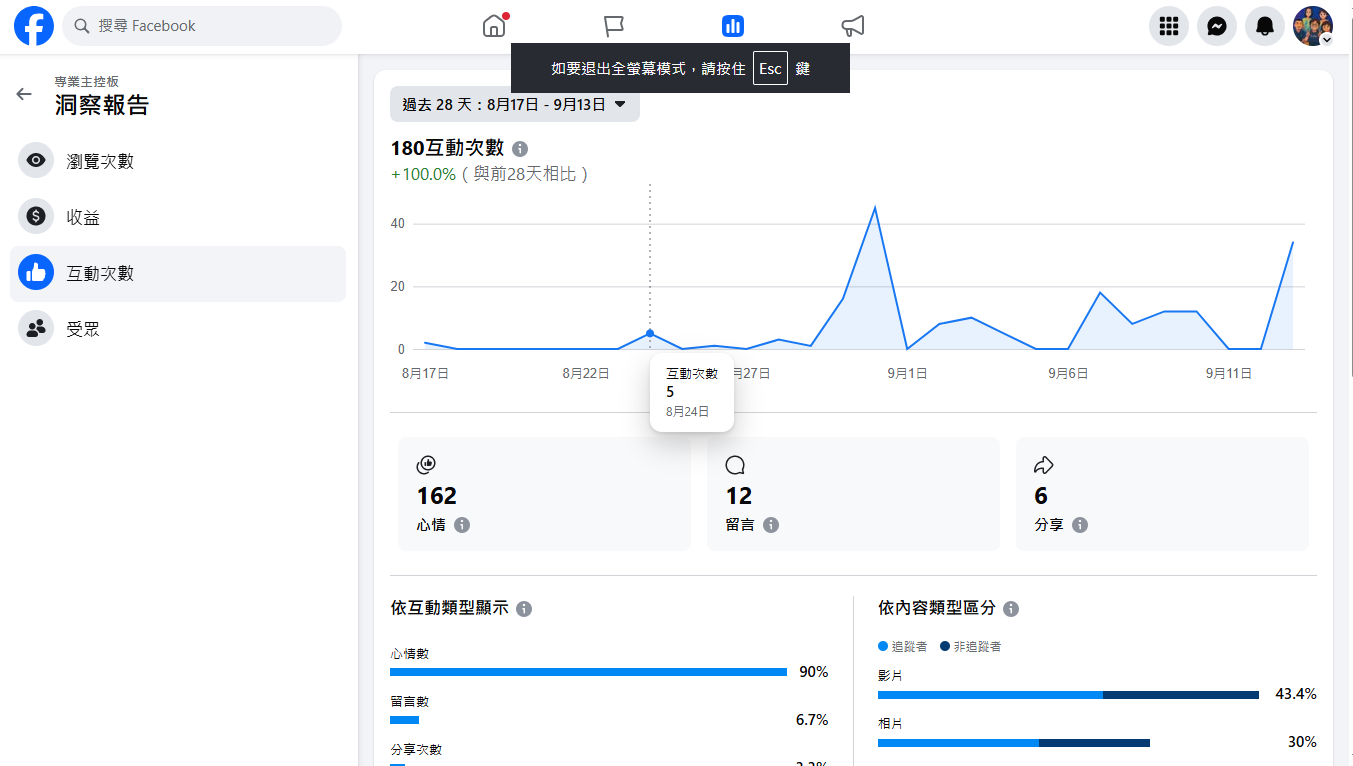Image resolution: width=1353 pixels, height=766 pixels.
Task: Select 瀏覽次數 in the sidebar
Action: click(x=100, y=161)
